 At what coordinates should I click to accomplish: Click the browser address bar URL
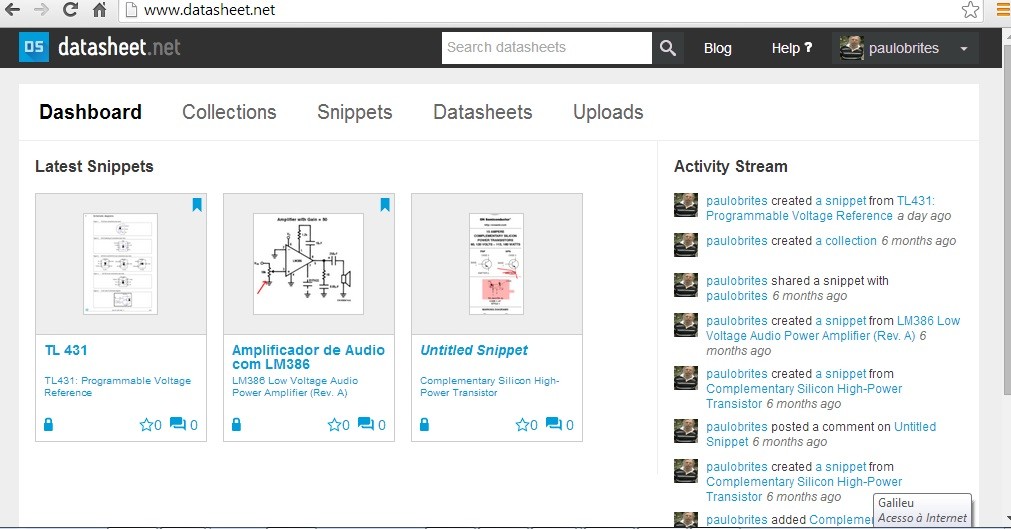(209, 10)
